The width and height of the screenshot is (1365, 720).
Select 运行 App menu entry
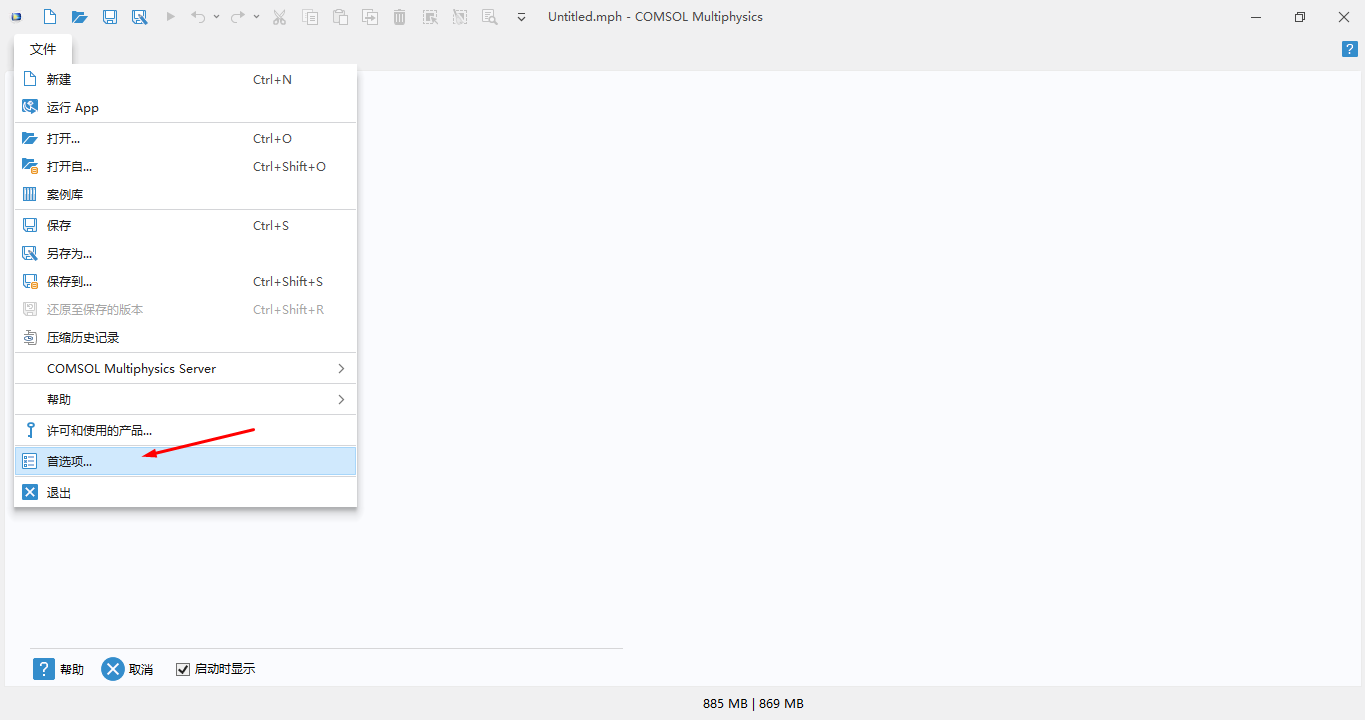pyautogui.click(x=73, y=108)
